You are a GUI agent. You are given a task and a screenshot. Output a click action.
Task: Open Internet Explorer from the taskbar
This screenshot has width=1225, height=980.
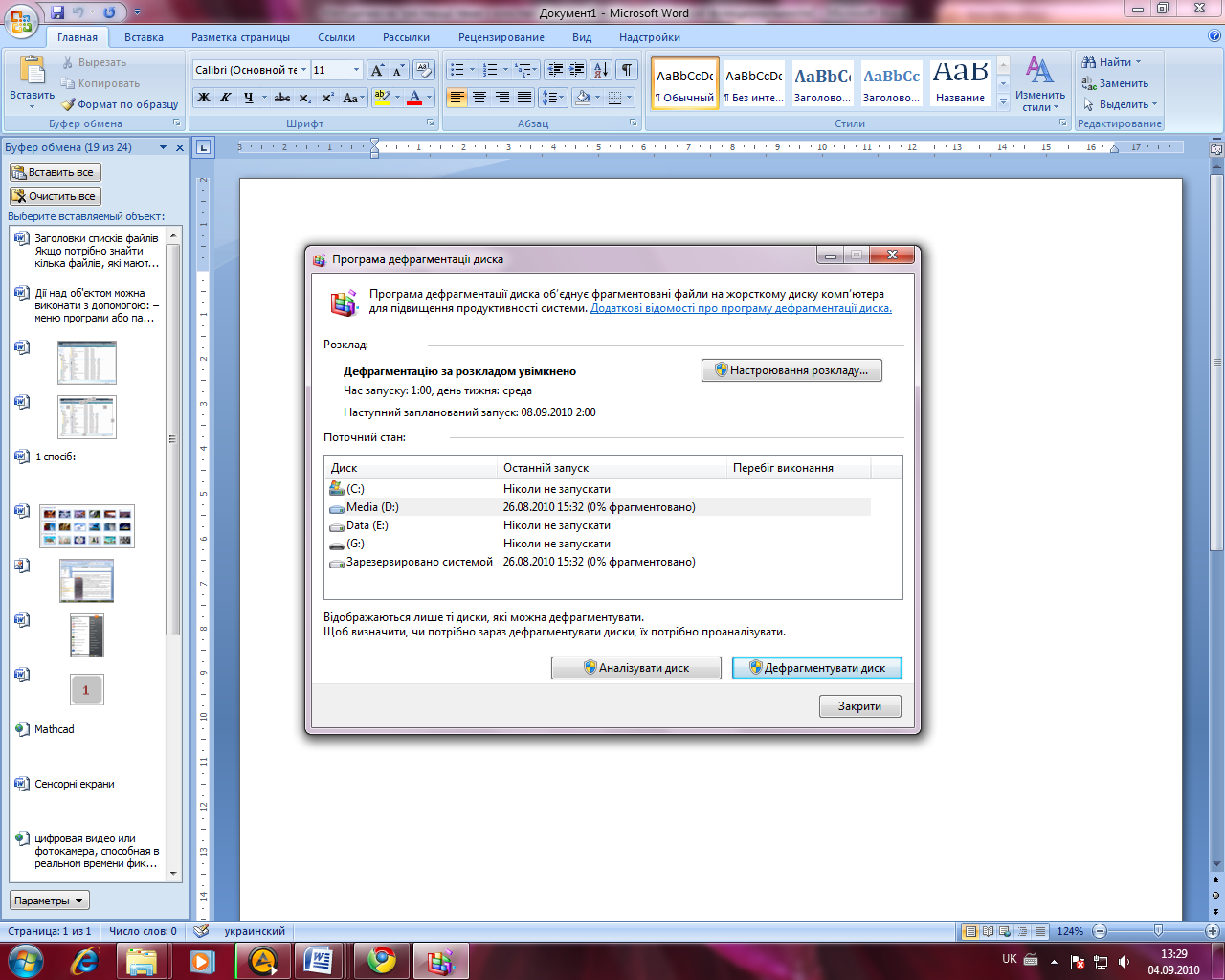[x=84, y=961]
